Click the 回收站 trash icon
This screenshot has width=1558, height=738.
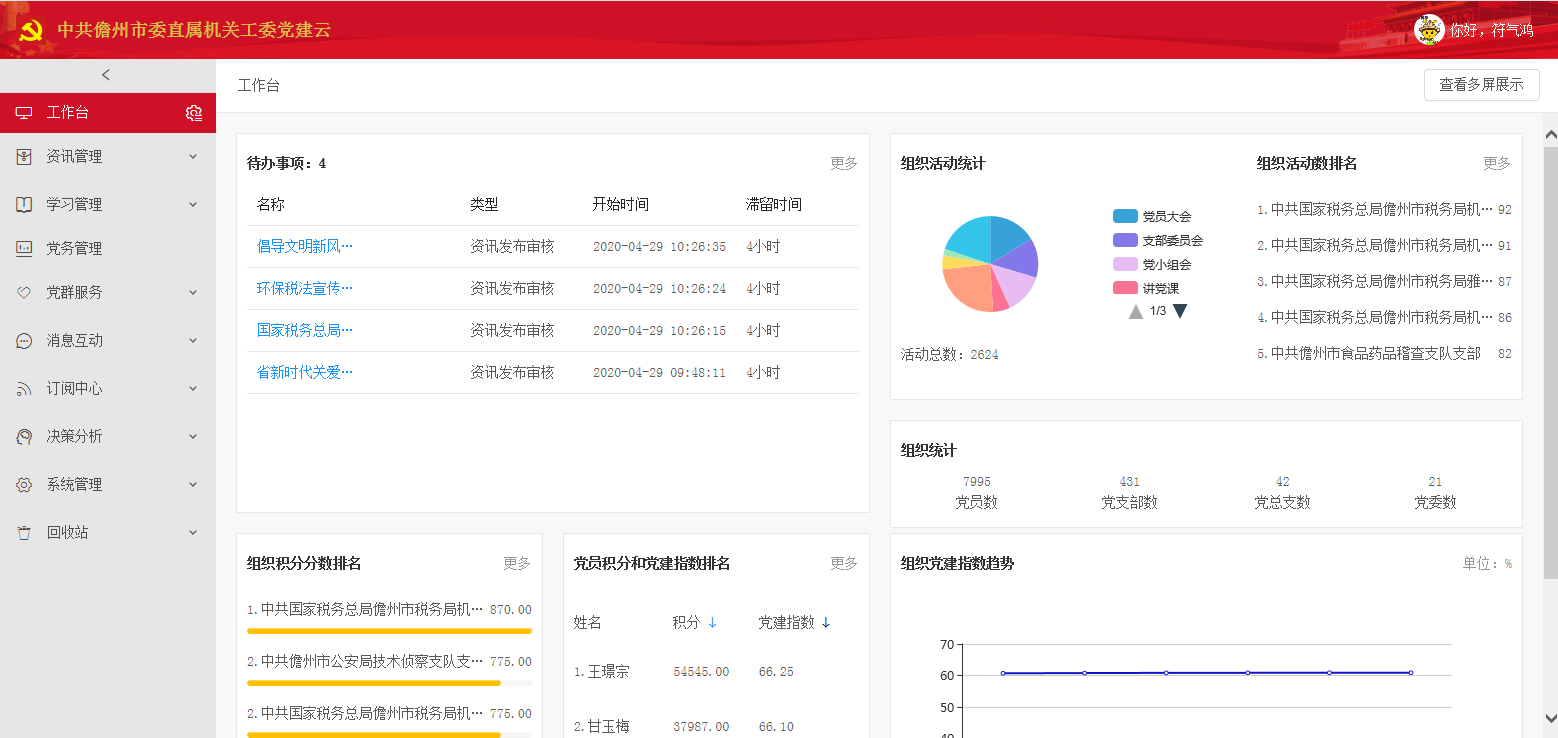pyautogui.click(x=24, y=533)
